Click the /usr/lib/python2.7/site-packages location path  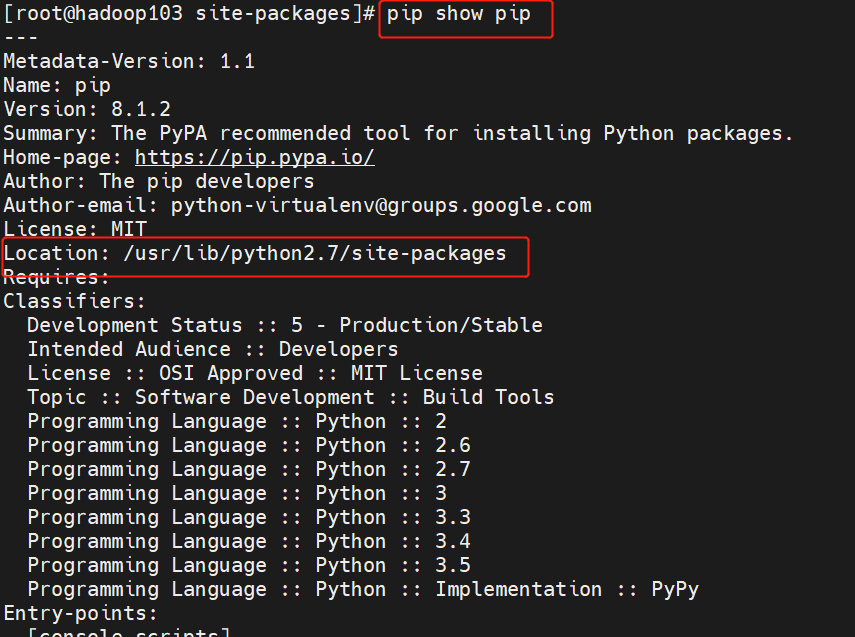[x=315, y=253]
